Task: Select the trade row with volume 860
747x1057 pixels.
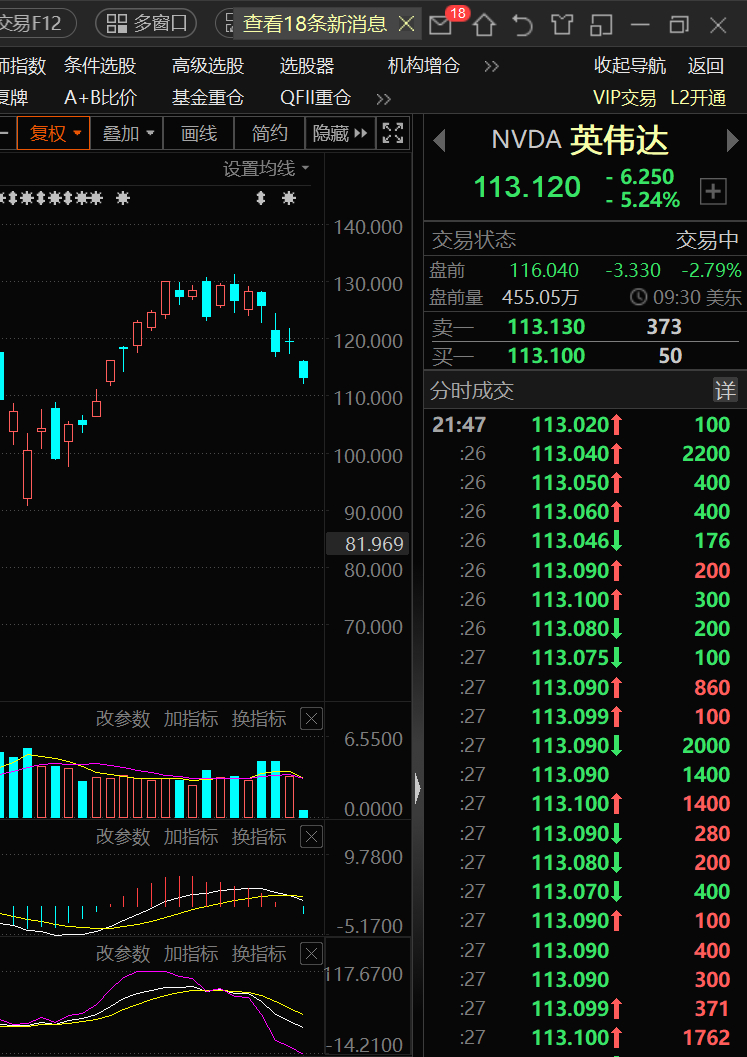Action: (585, 688)
